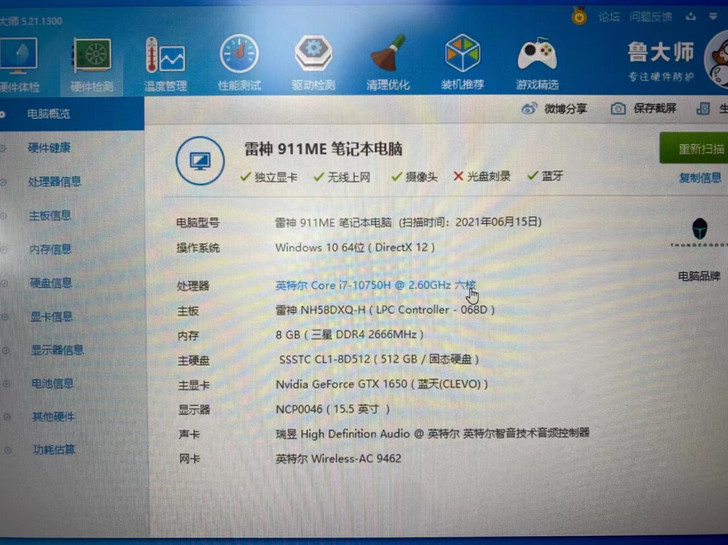Select 硬盘信息 sidebar item
Viewport: 728px width, 545px height.
pos(51,283)
